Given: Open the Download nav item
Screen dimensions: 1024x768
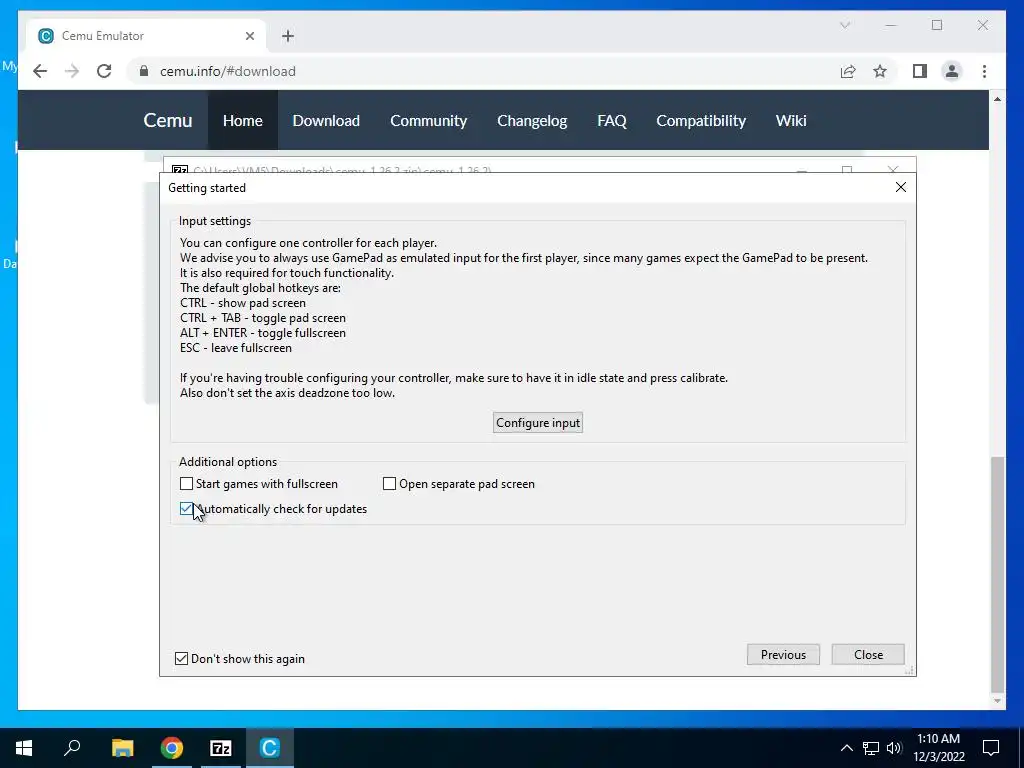Looking at the screenshot, I should (326, 121).
